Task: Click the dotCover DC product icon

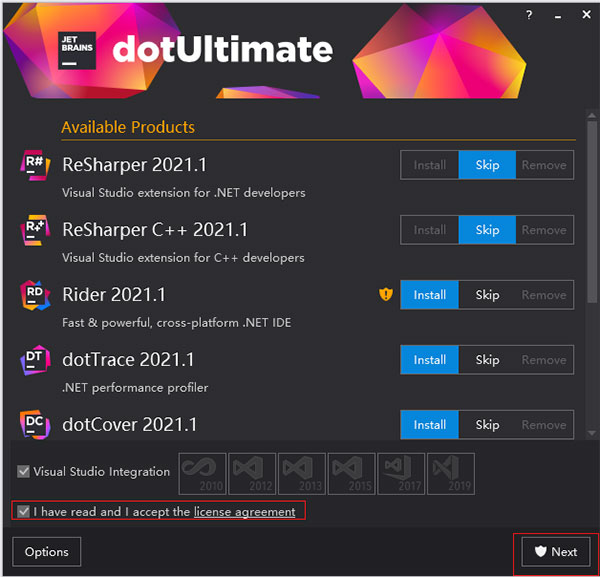Action: [35, 424]
